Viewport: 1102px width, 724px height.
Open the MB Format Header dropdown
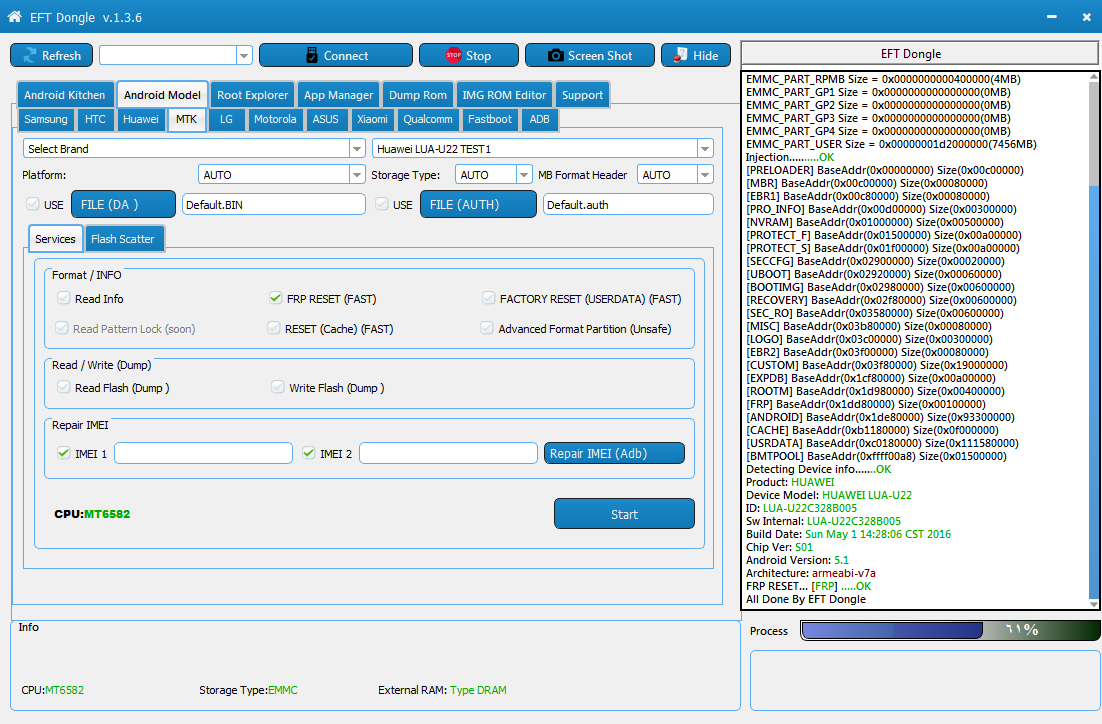(x=706, y=174)
